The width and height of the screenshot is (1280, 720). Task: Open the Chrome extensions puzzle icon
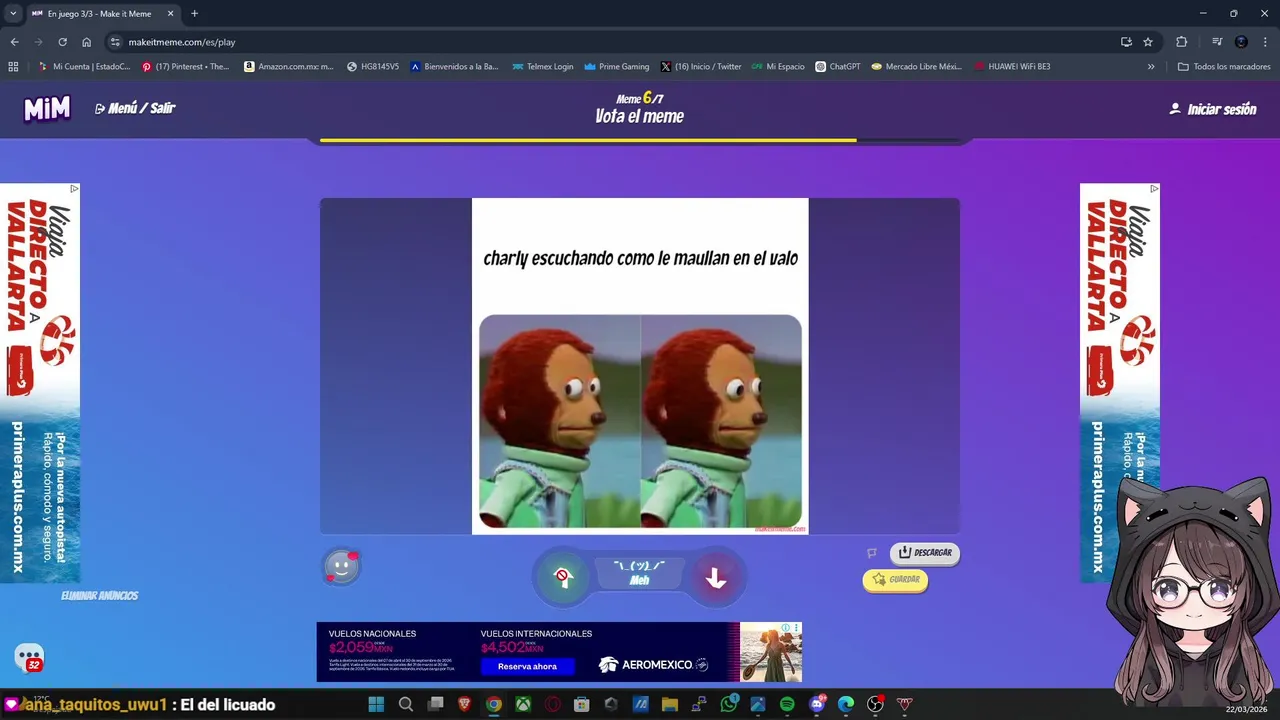click(x=1181, y=42)
